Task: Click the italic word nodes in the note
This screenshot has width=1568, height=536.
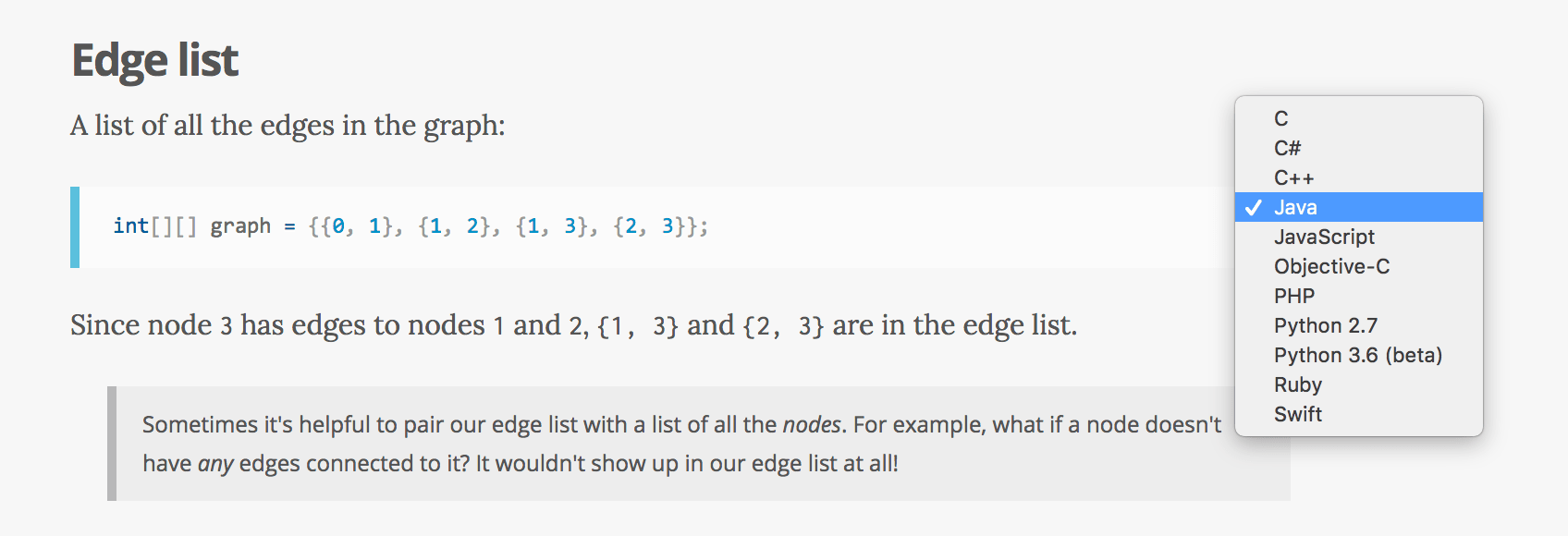Action: pos(812,425)
